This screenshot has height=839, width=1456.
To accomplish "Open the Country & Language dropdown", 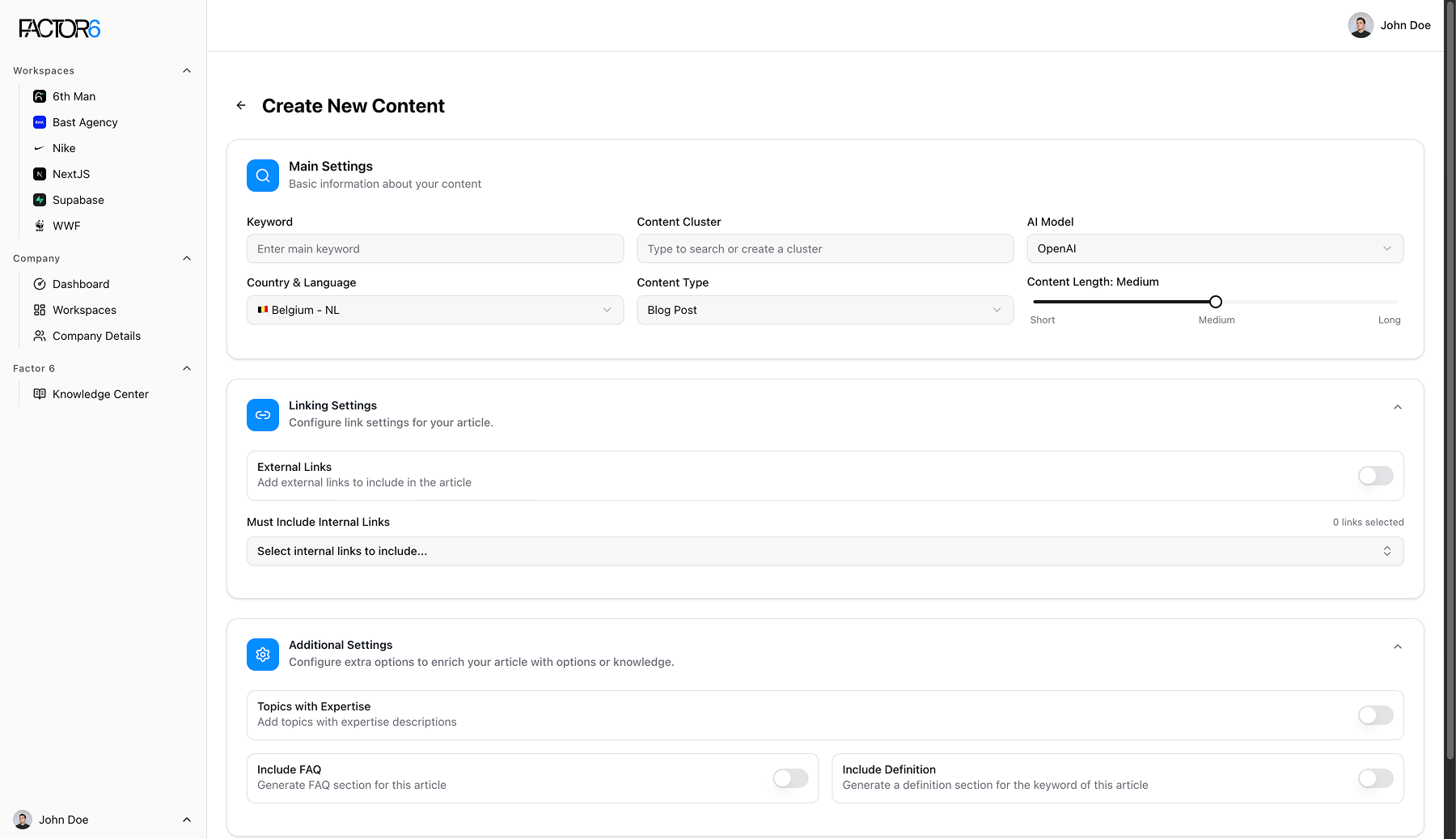I will [x=435, y=310].
